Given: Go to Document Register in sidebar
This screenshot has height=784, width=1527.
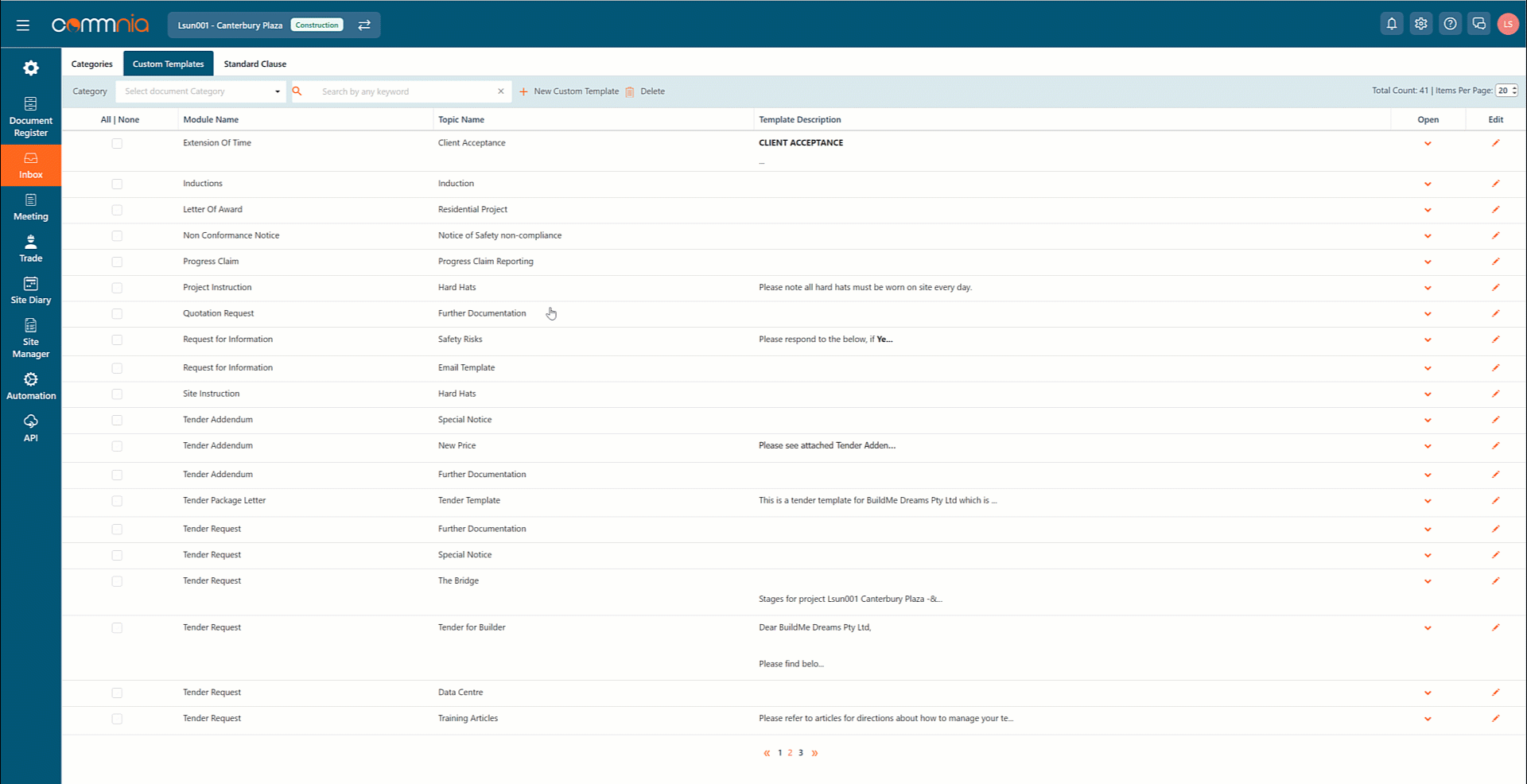Looking at the screenshot, I should [31, 117].
